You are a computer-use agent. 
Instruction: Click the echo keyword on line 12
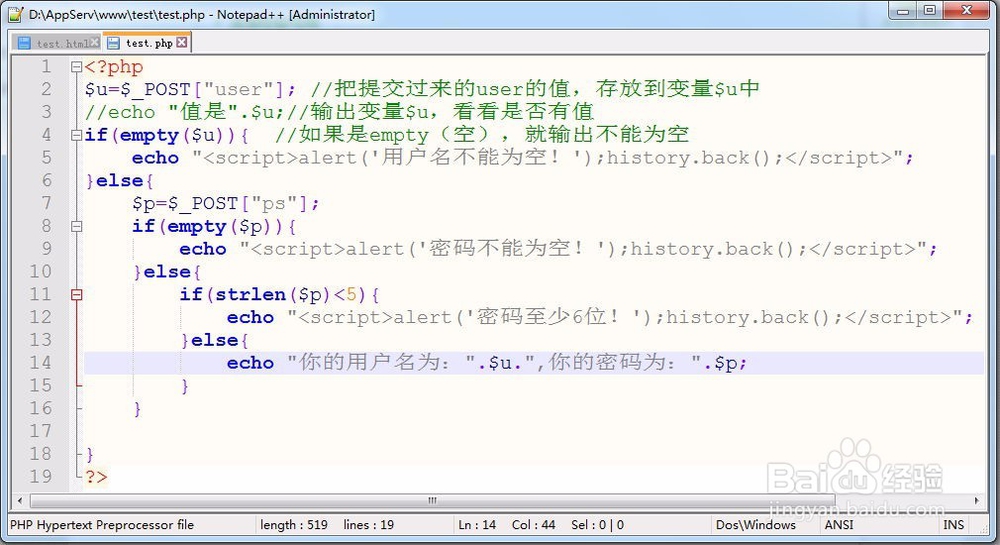tap(250, 317)
